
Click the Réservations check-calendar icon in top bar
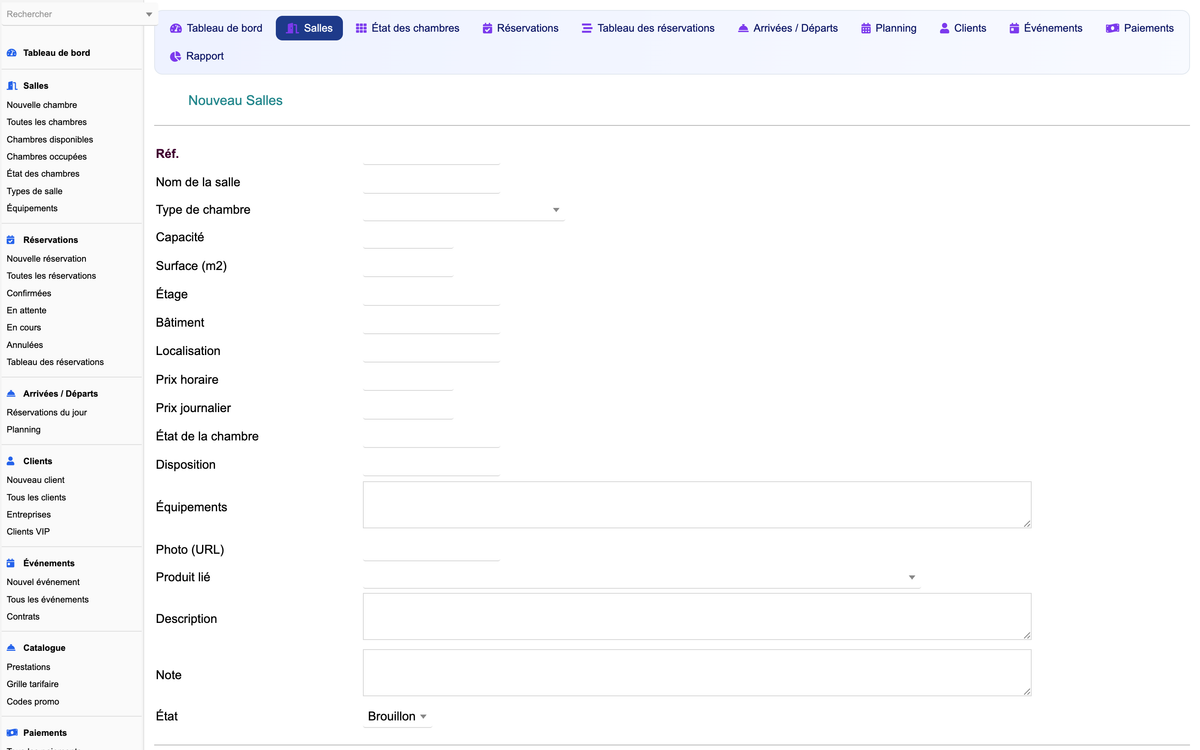click(487, 28)
